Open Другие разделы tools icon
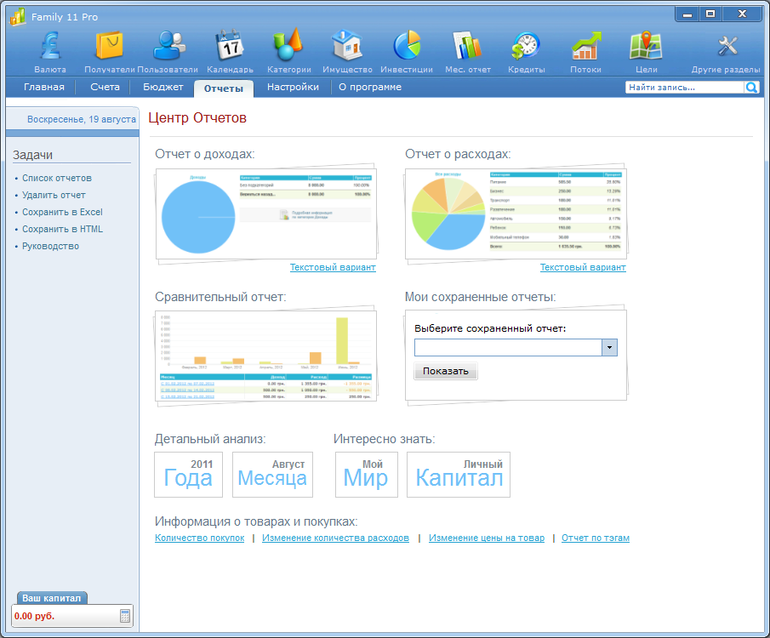 [727, 47]
